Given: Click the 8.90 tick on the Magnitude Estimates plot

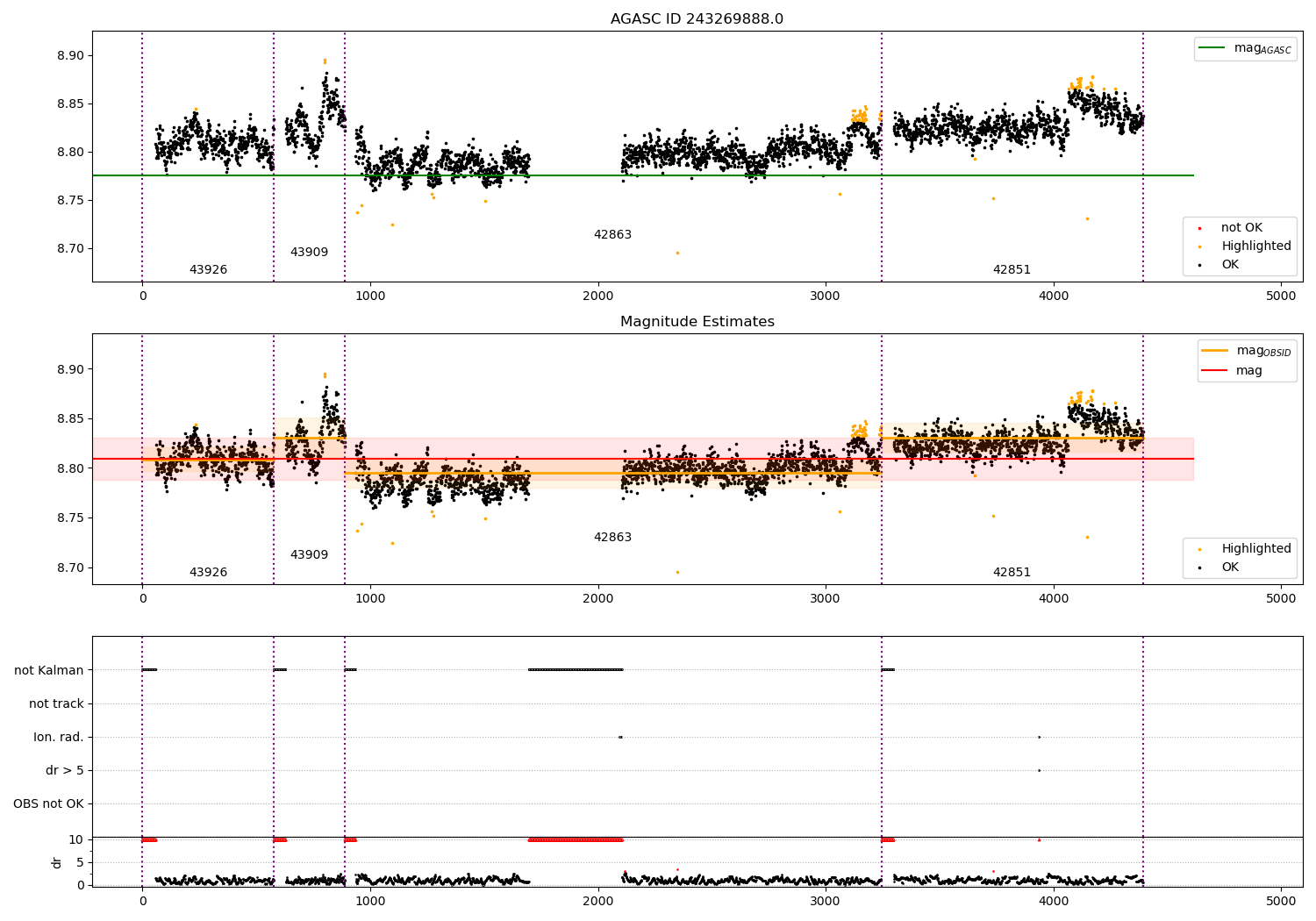Looking at the screenshot, I should coord(70,369).
